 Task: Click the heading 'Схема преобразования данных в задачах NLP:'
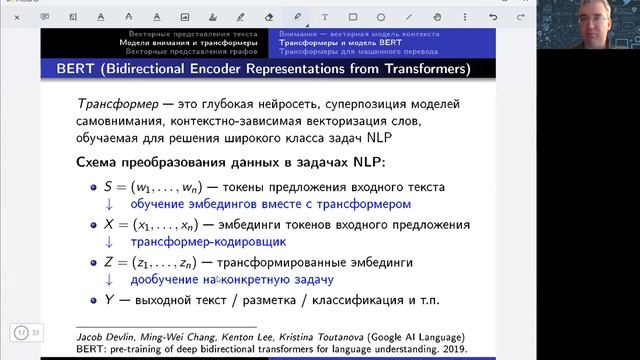tap(231, 162)
